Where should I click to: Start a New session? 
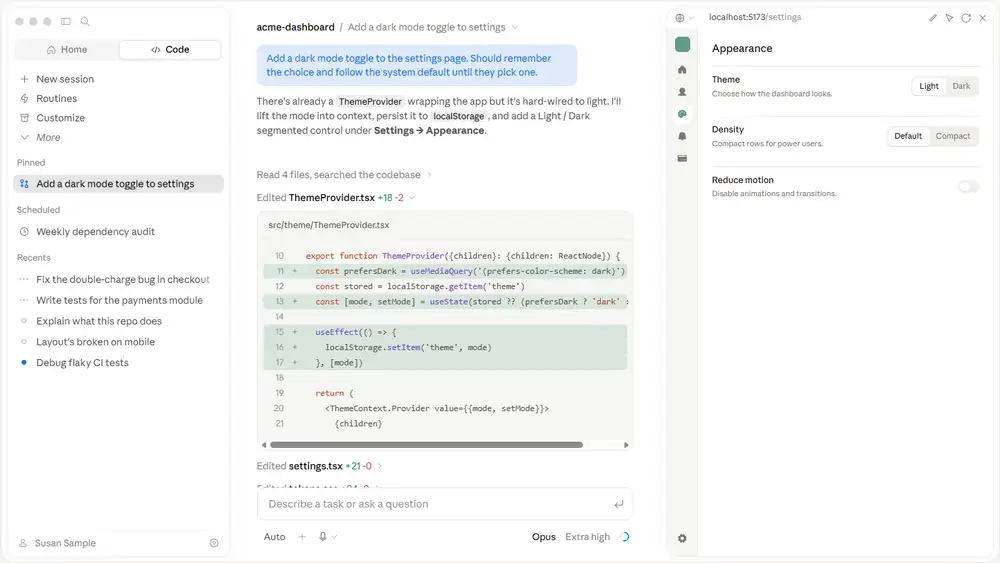[64, 79]
